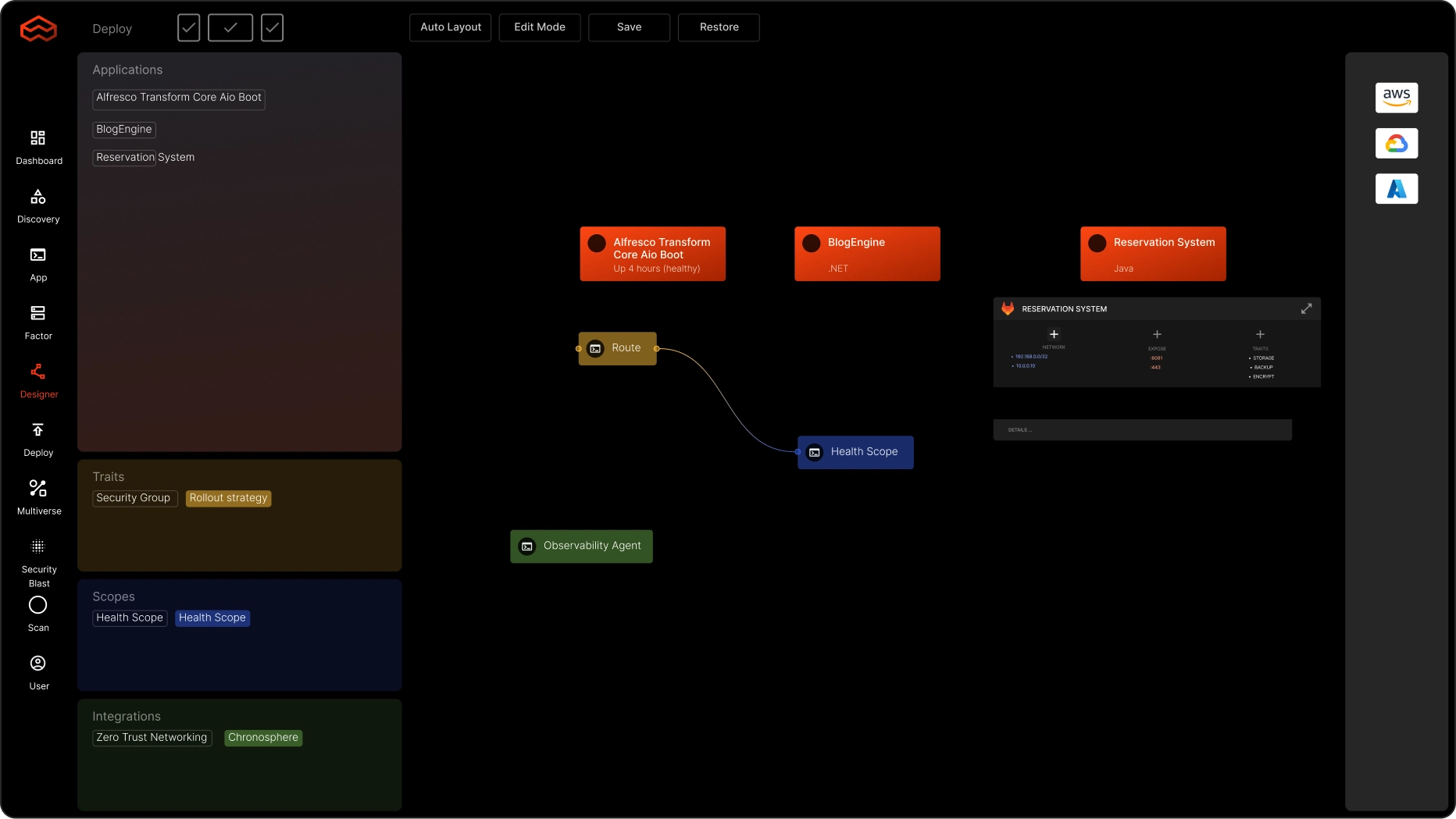The height and width of the screenshot is (819, 1456).
Task: Select the blue filled Health Scope tag
Action: 212,618
